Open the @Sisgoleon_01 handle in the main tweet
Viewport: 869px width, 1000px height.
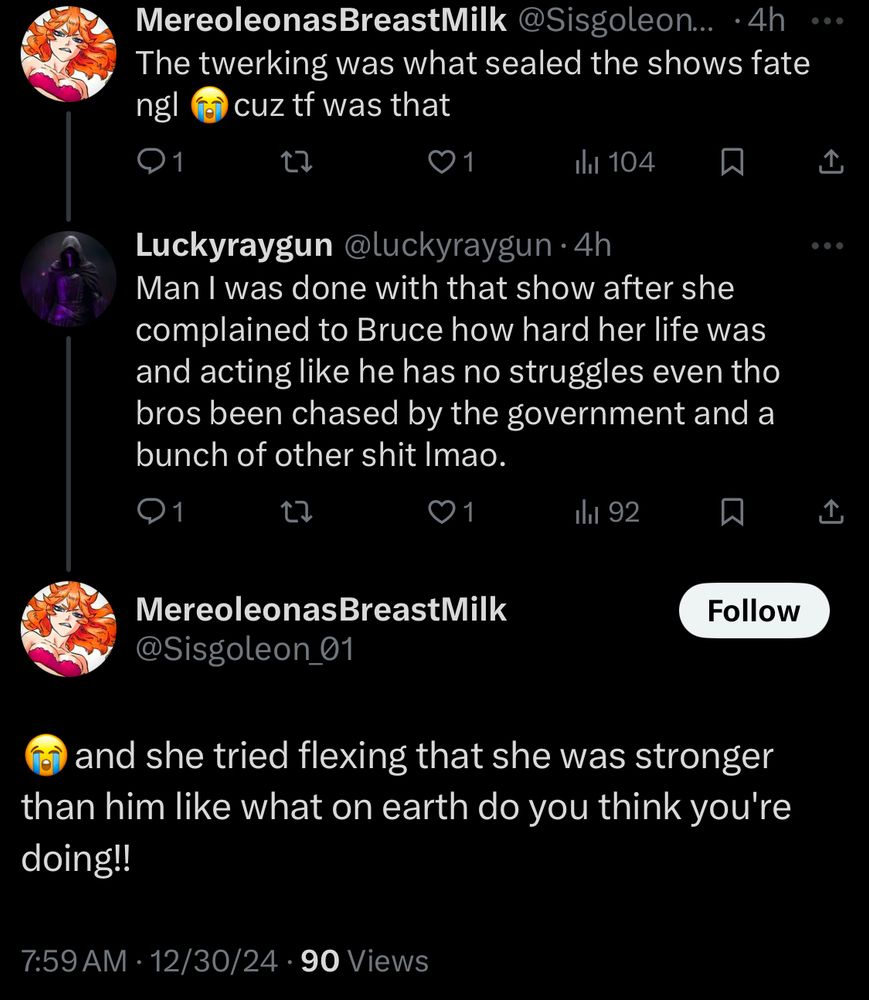tap(244, 650)
